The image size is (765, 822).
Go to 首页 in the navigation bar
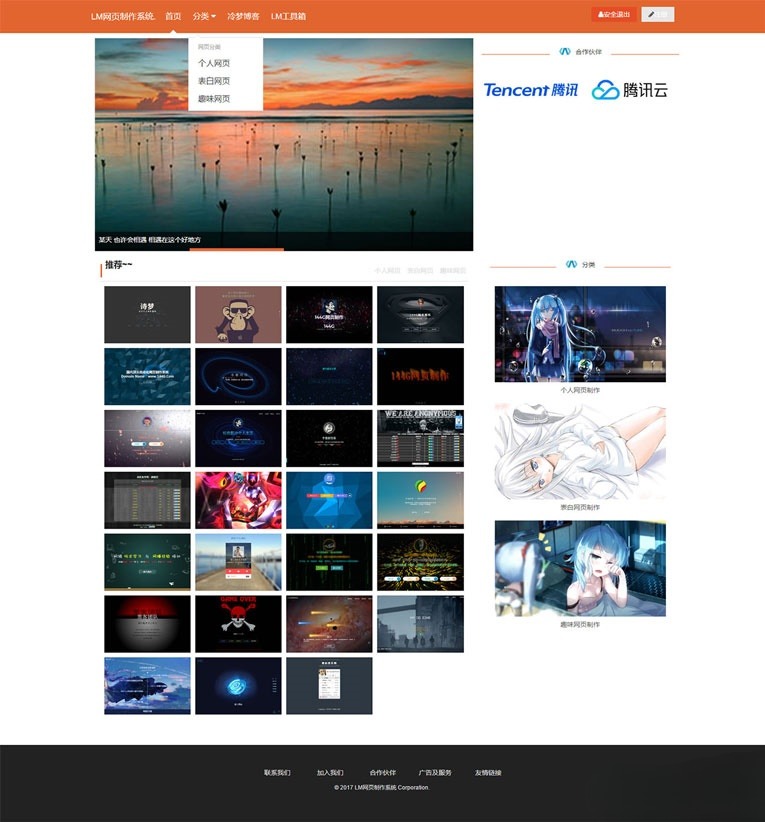click(173, 16)
